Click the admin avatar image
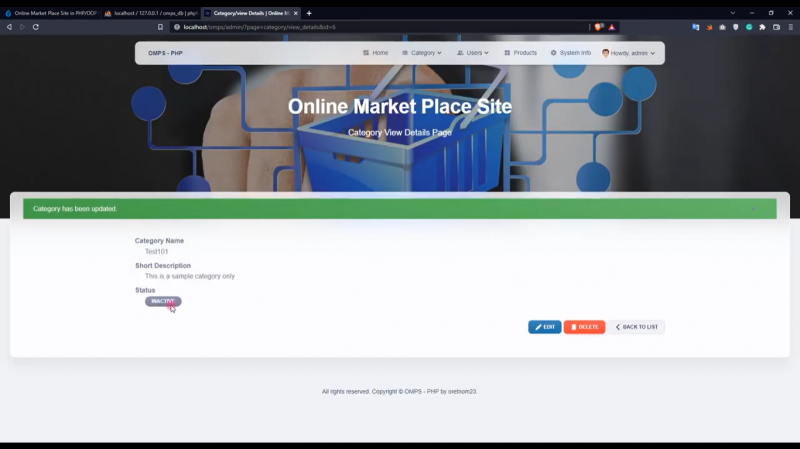This screenshot has height=449, width=800. tap(605, 53)
